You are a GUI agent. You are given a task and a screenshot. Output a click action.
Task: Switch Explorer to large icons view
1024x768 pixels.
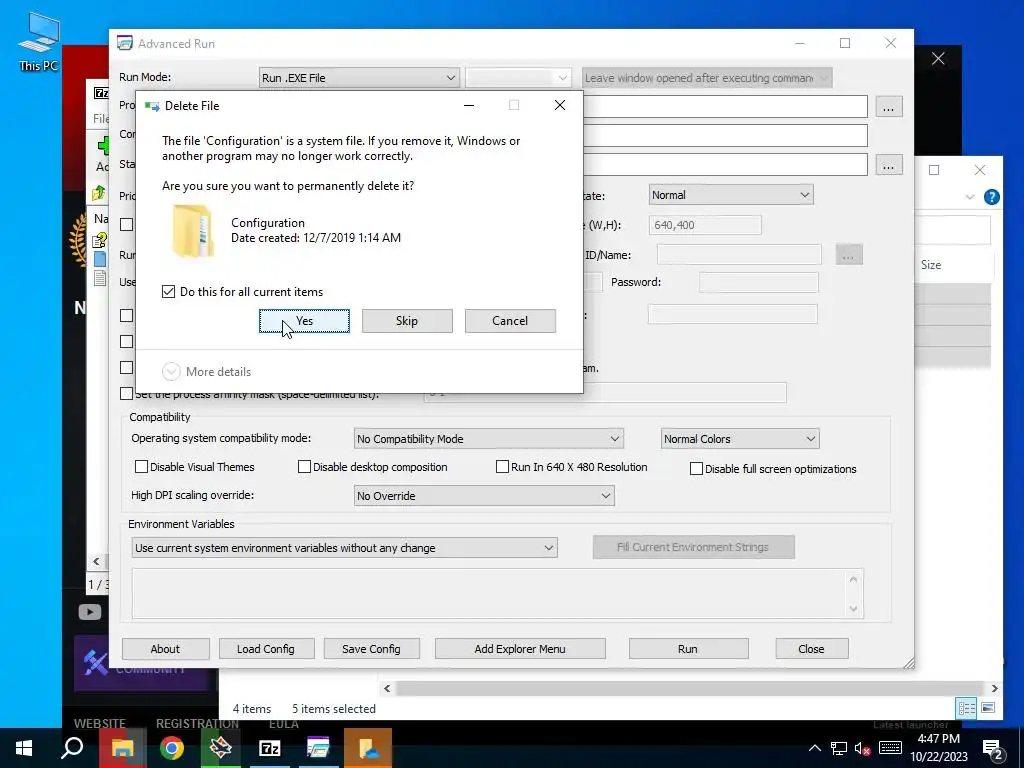click(988, 708)
